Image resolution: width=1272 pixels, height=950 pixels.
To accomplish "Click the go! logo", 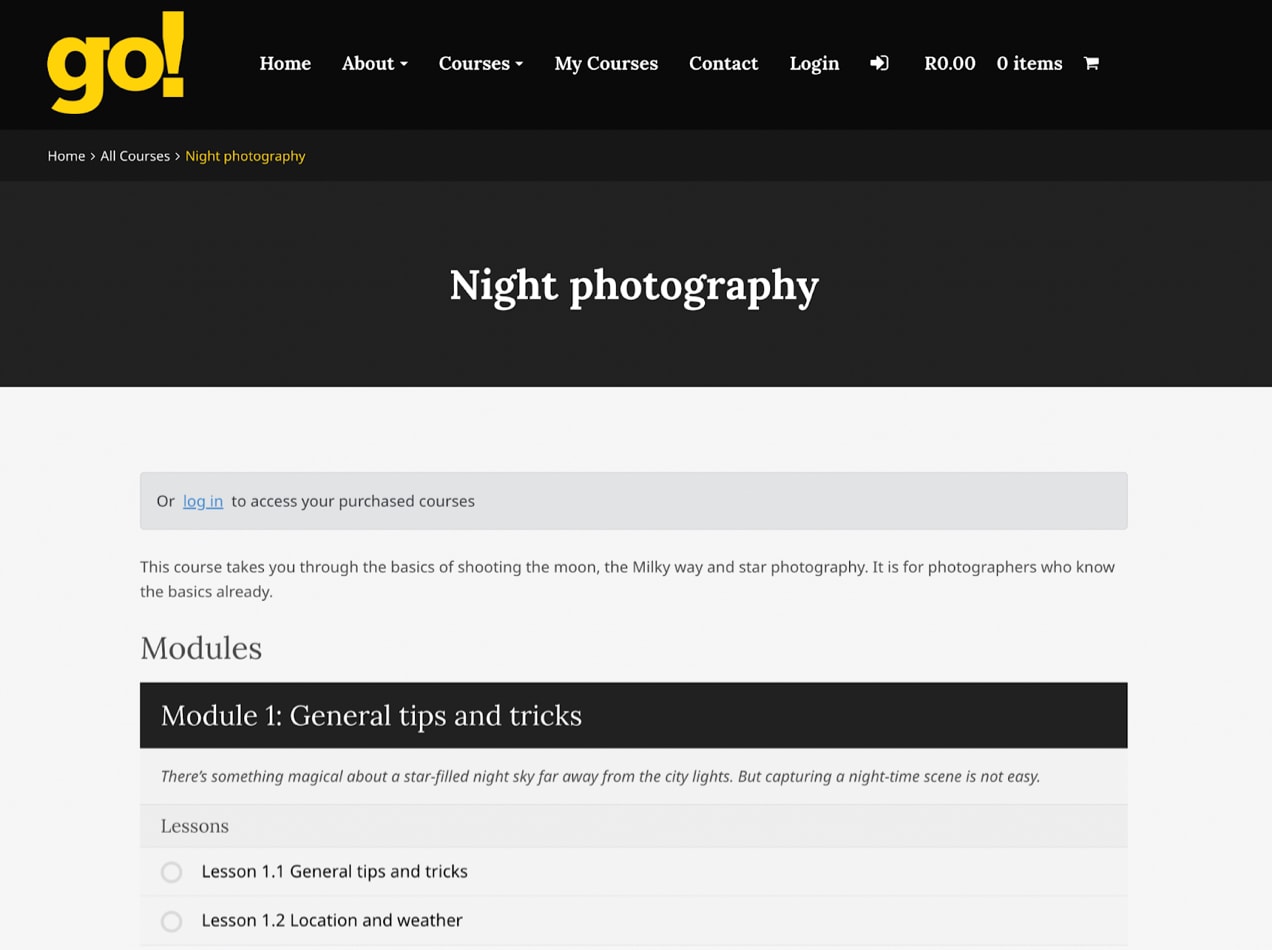I will click(x=113, y=62).
